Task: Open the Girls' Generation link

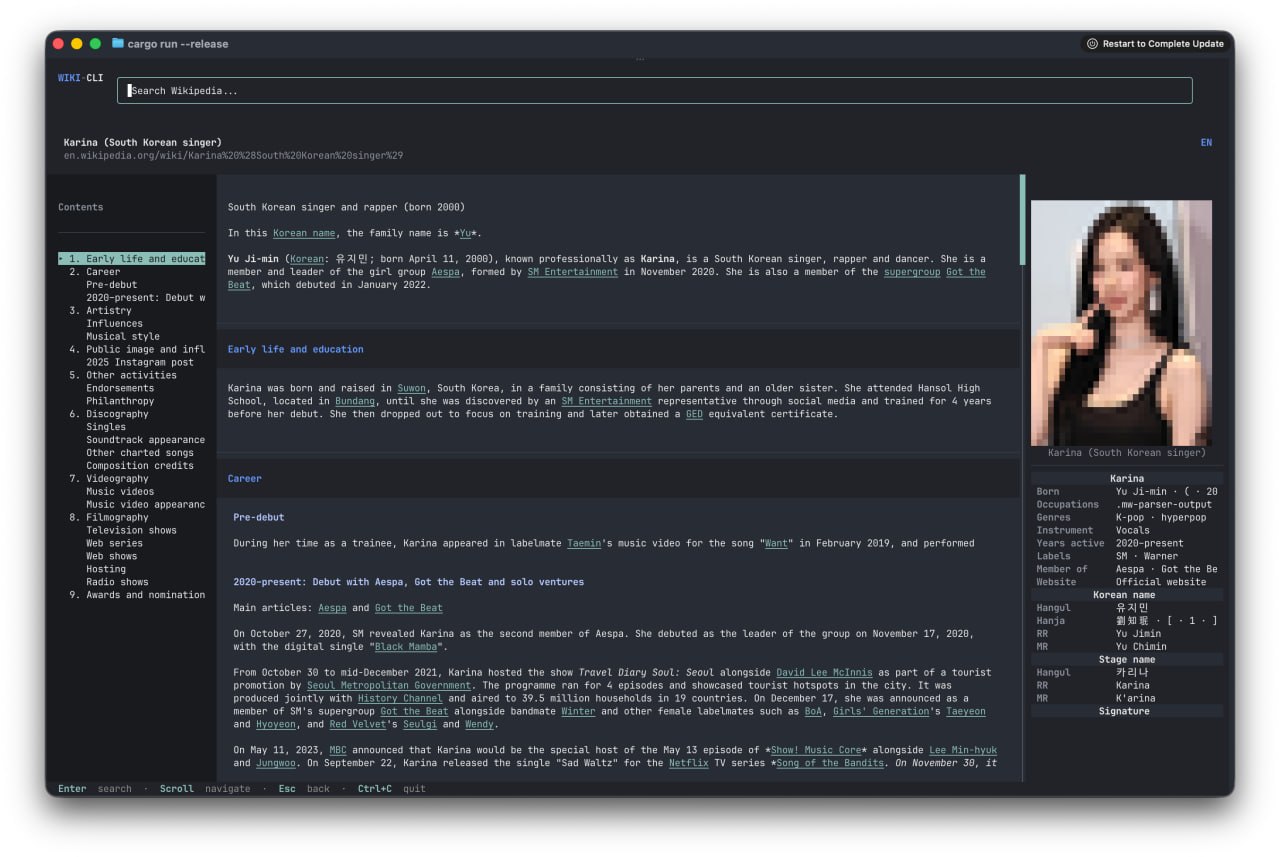Action: 881,711
